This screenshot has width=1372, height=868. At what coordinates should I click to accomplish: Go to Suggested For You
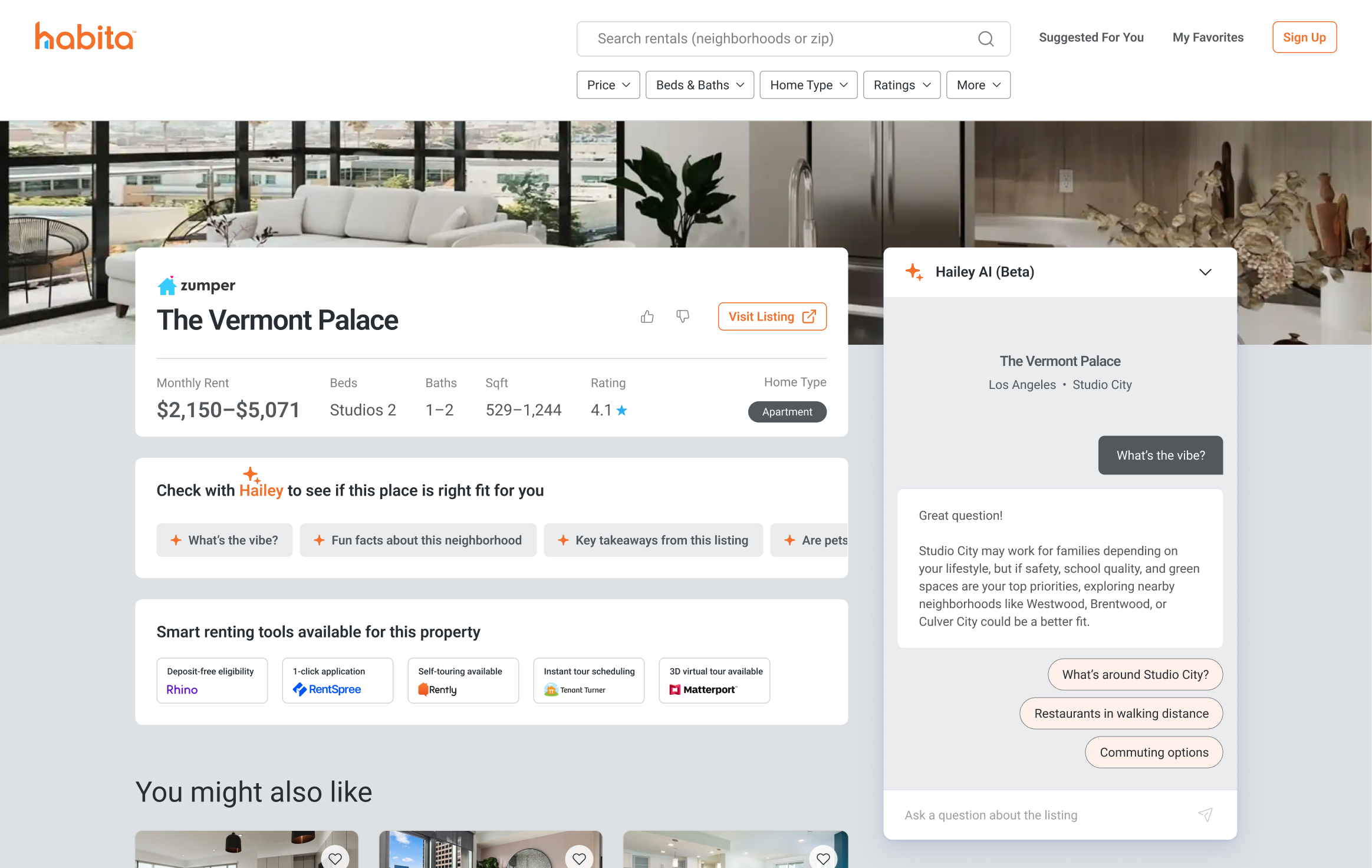point(1091,37)
